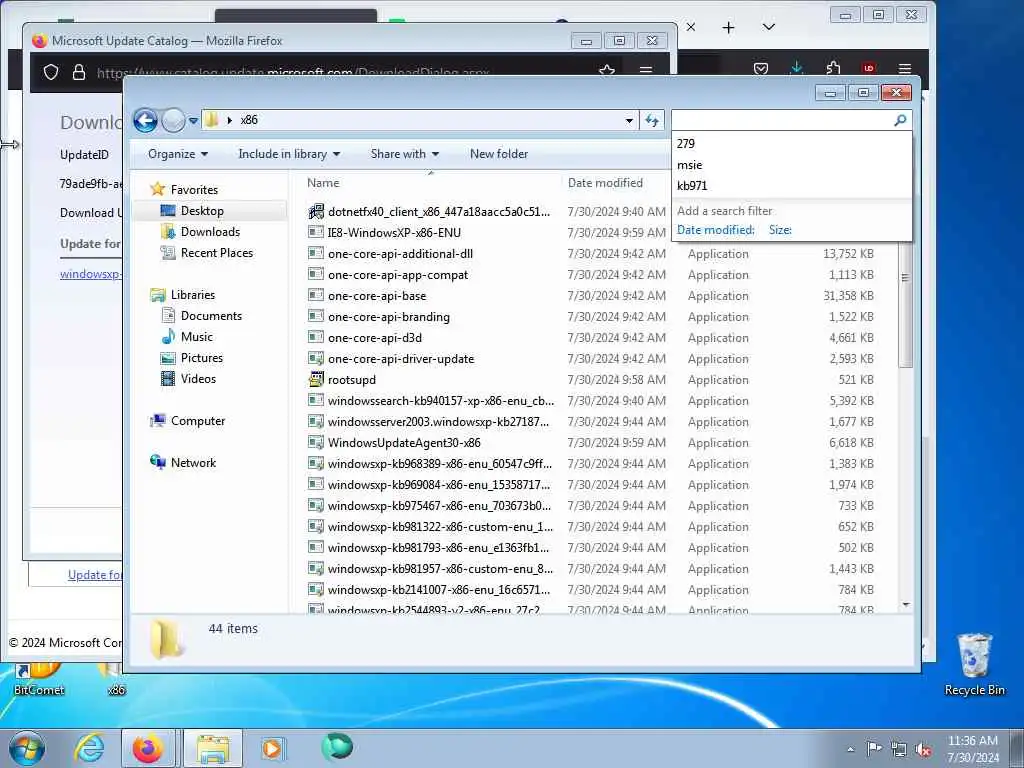Click the New folder button

tap(499, 154)
